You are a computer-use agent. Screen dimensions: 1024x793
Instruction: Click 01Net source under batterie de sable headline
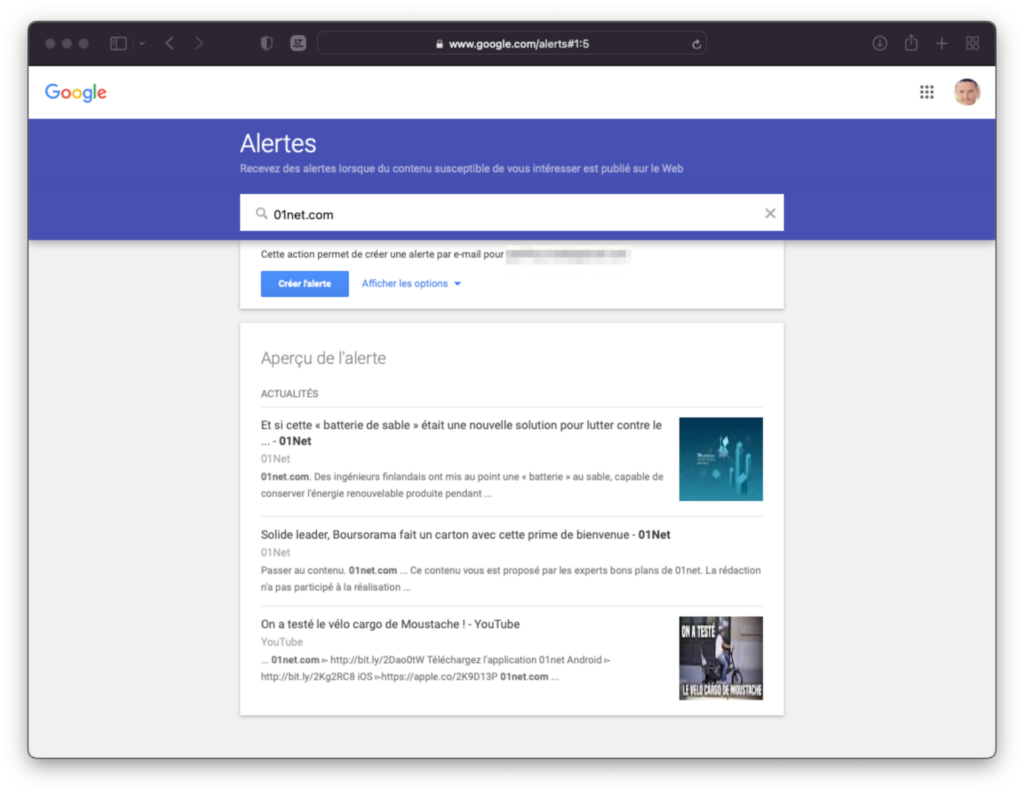(x=275, y=459)
